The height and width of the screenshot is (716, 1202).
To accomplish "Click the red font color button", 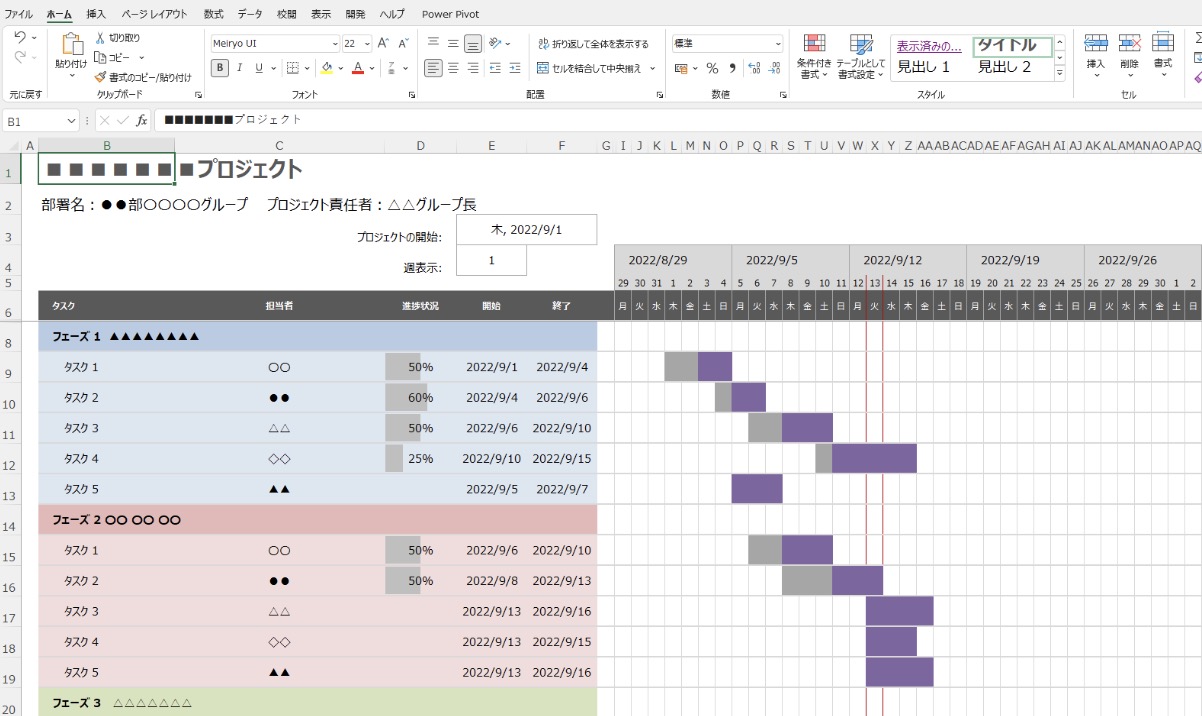I will (358, 68).
